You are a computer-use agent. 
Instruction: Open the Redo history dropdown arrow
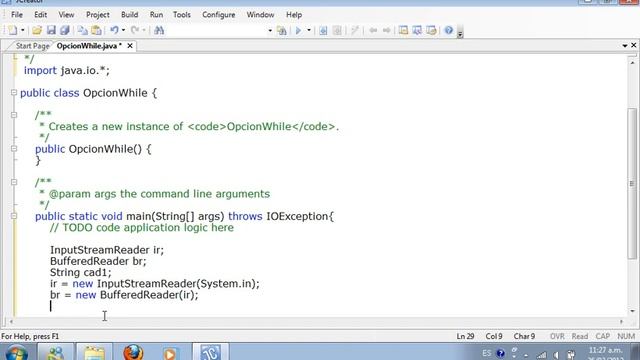point(144,30)
